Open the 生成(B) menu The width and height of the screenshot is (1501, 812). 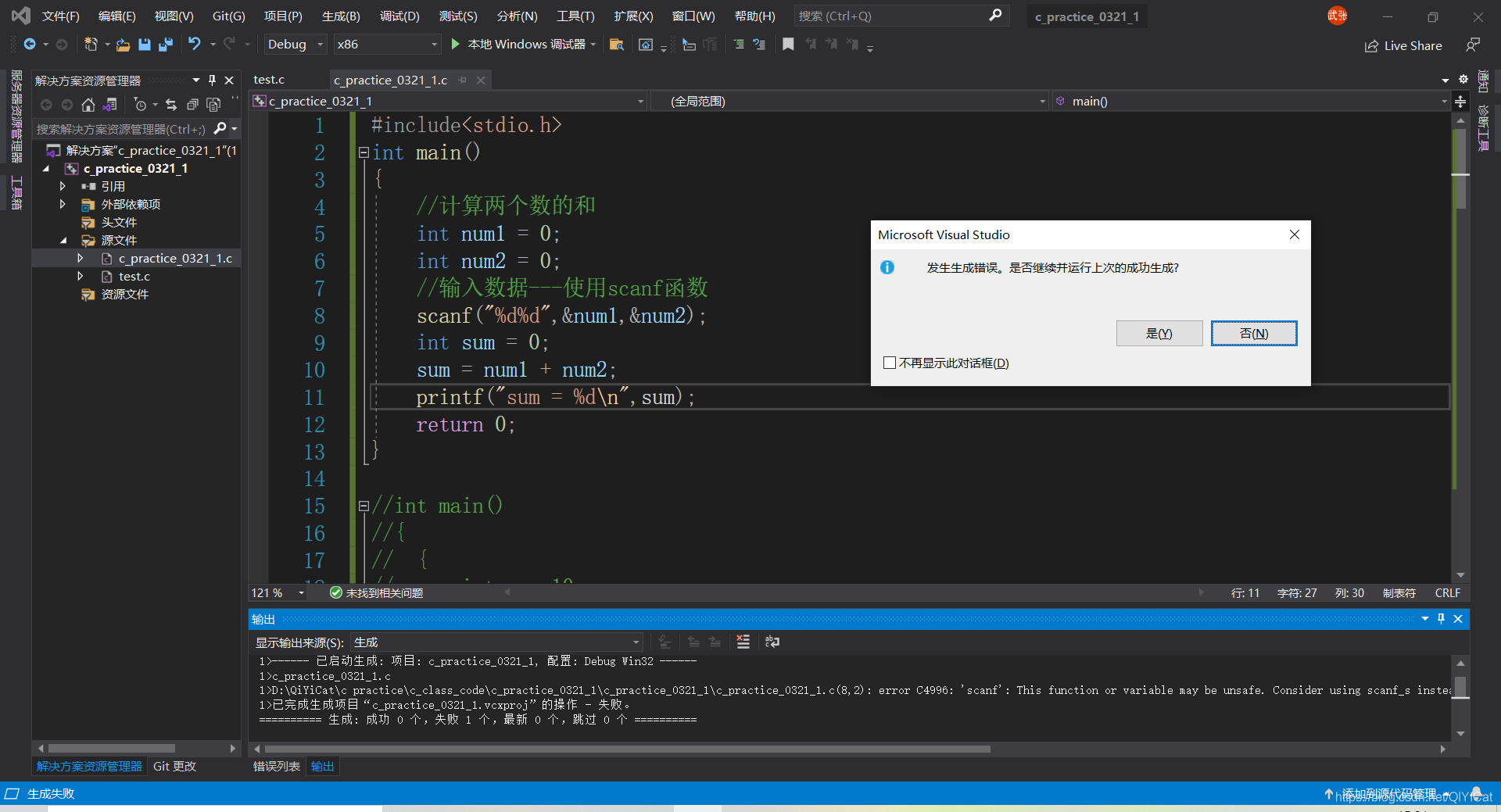(x=341, y=16)
